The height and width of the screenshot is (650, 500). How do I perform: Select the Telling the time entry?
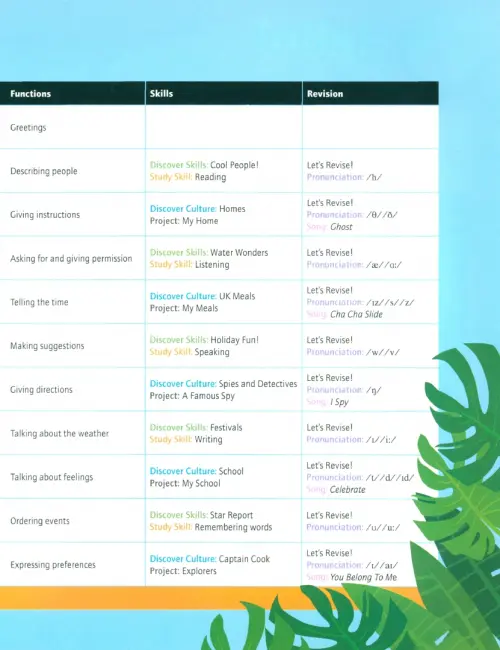point(39,302)
